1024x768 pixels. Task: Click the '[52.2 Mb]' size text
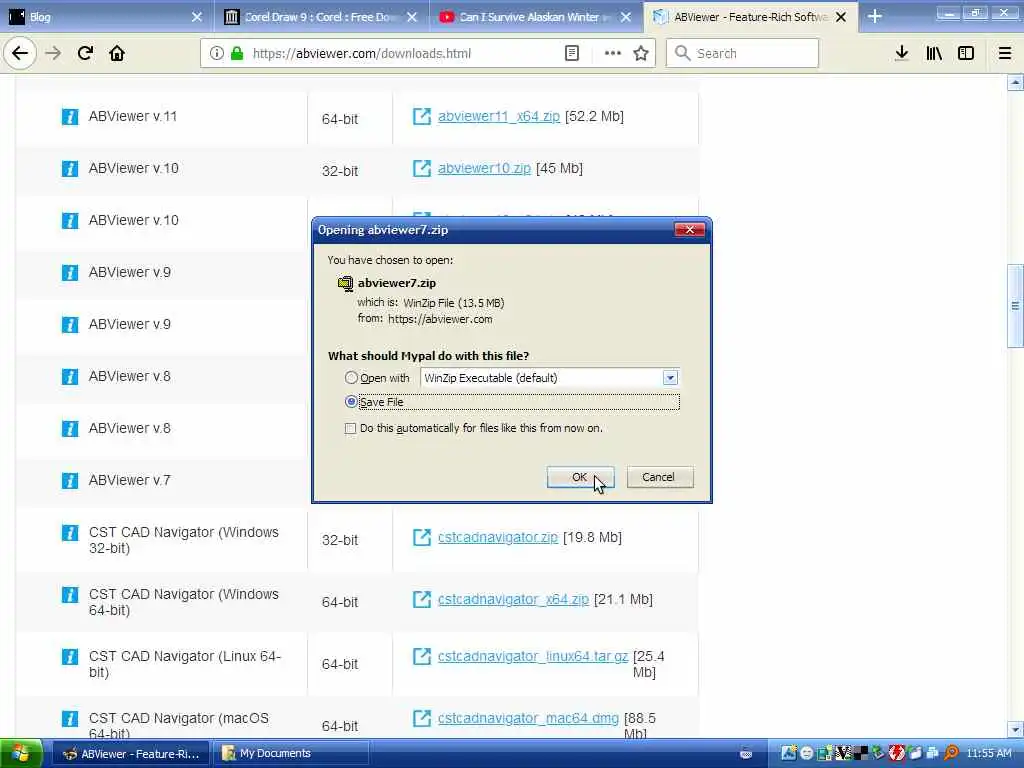pyautogui.click(x=594, y=116)
